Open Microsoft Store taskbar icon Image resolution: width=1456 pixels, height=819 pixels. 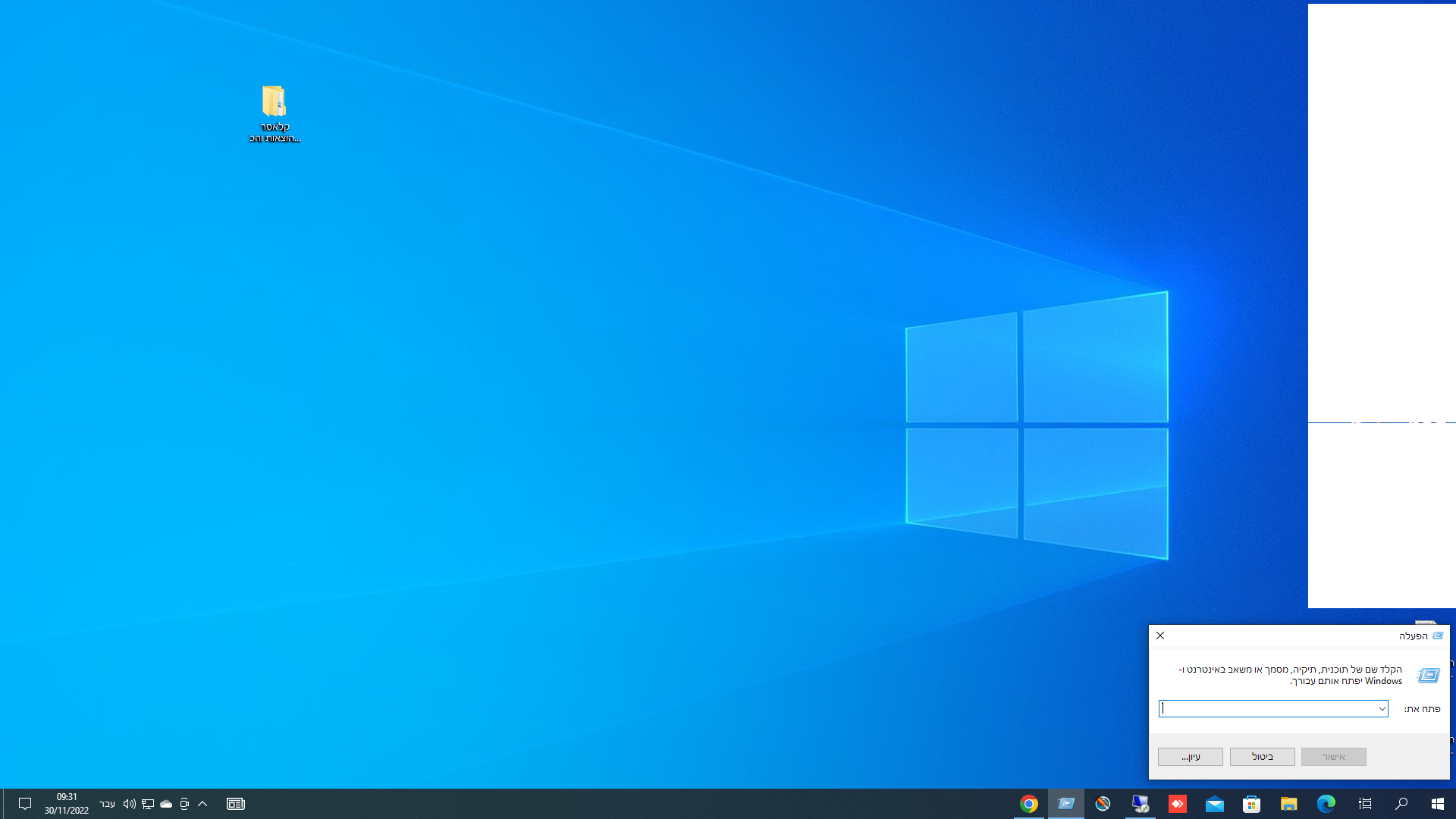[x=1251, y=804]
